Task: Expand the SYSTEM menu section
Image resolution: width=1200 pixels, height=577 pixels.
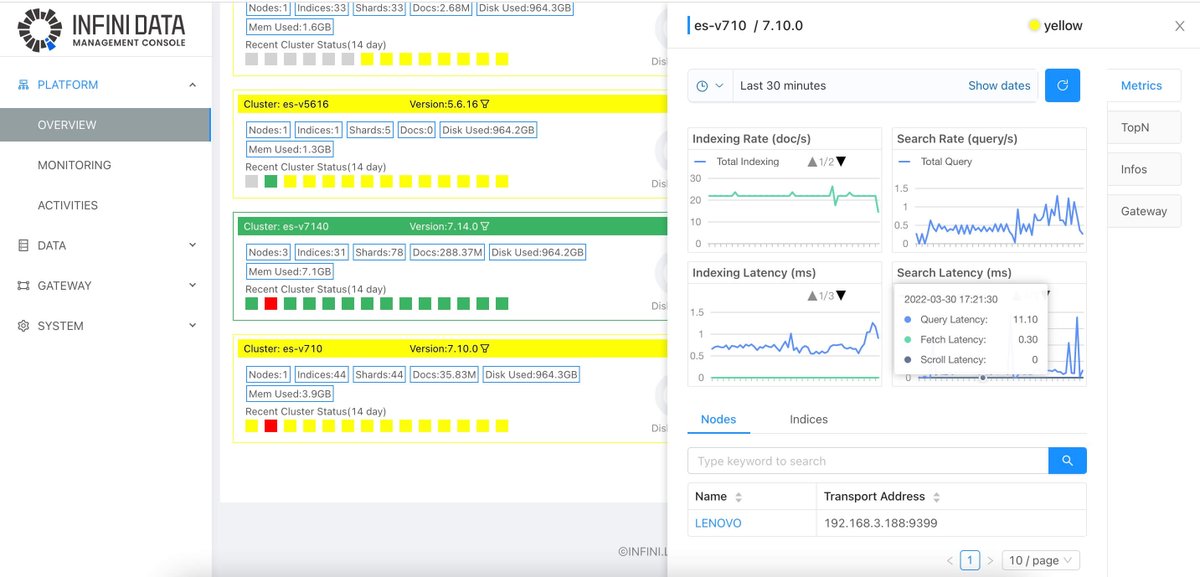Action: point(193,326)
